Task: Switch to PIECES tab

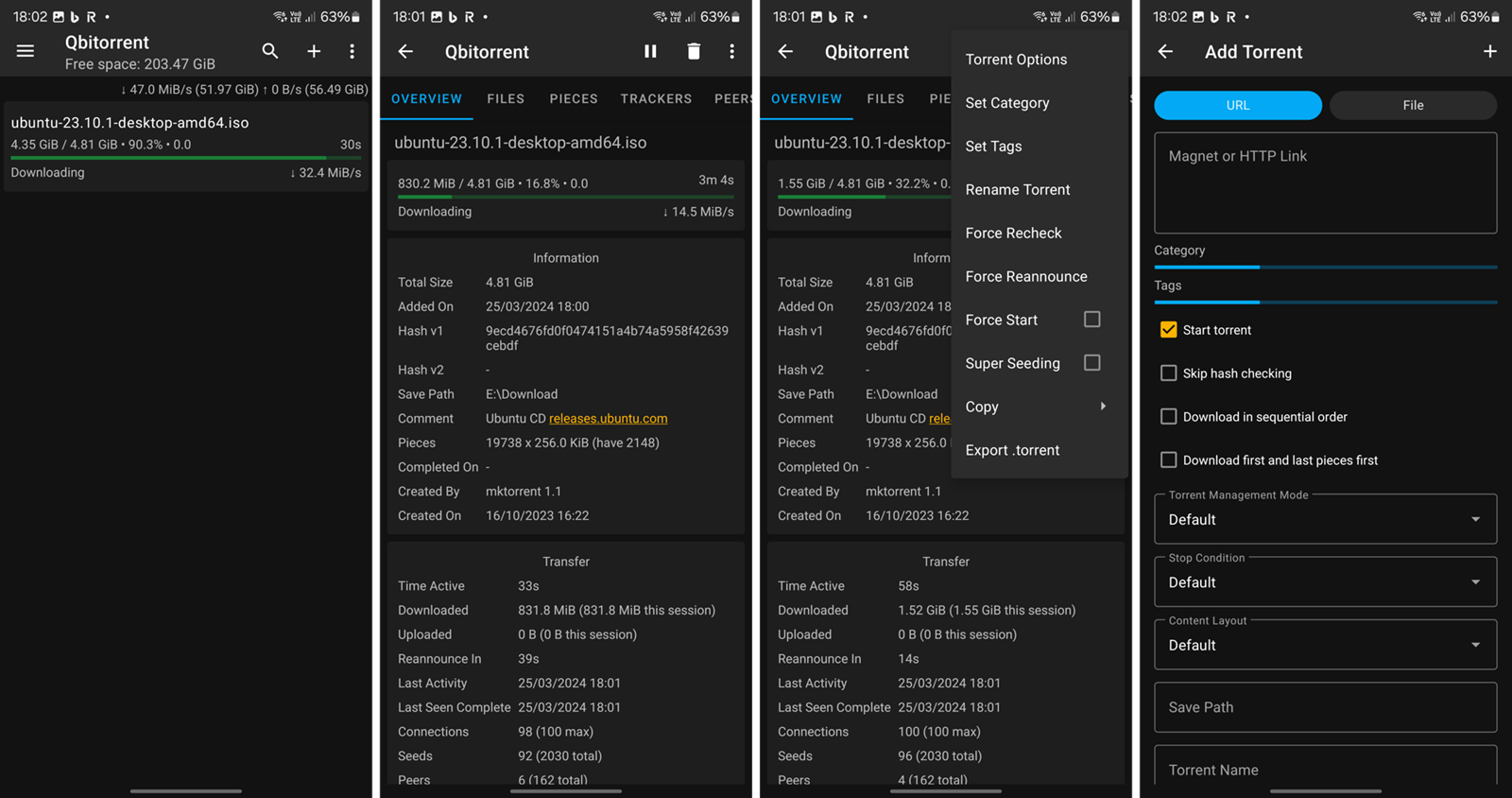Action: point(574,98)
